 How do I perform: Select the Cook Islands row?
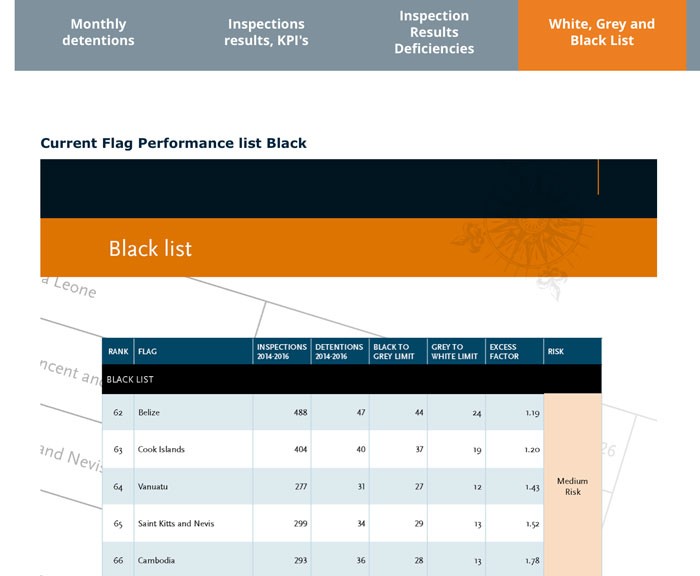pos(323,449)
